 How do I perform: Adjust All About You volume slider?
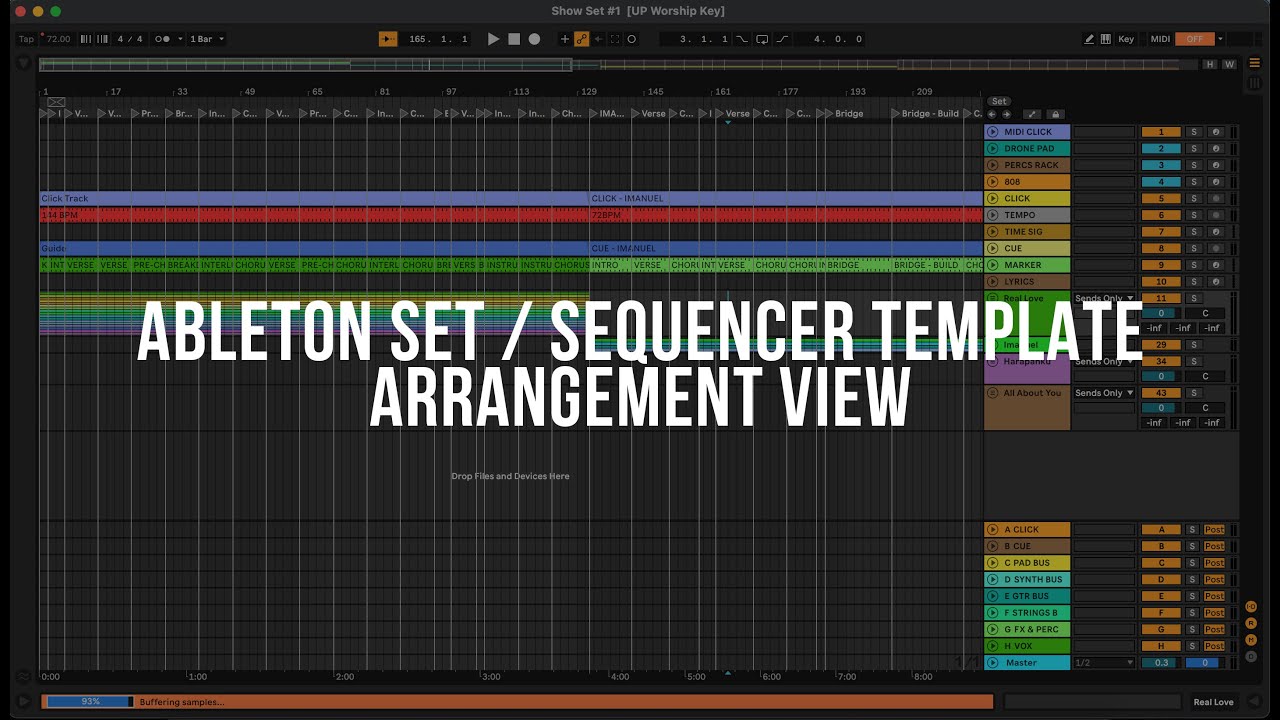[x=1161, y=408]
